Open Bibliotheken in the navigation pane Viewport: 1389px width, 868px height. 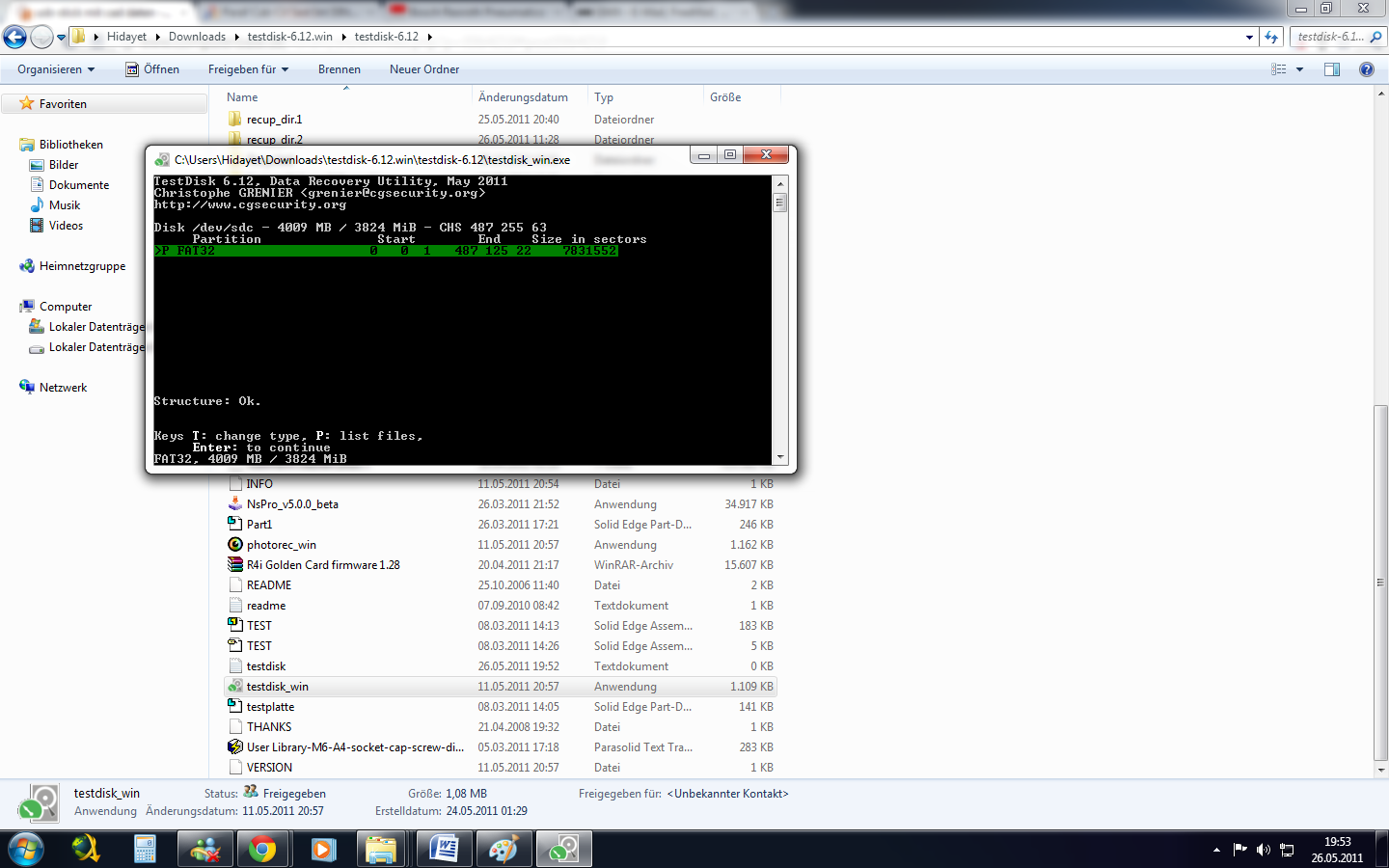70,145
